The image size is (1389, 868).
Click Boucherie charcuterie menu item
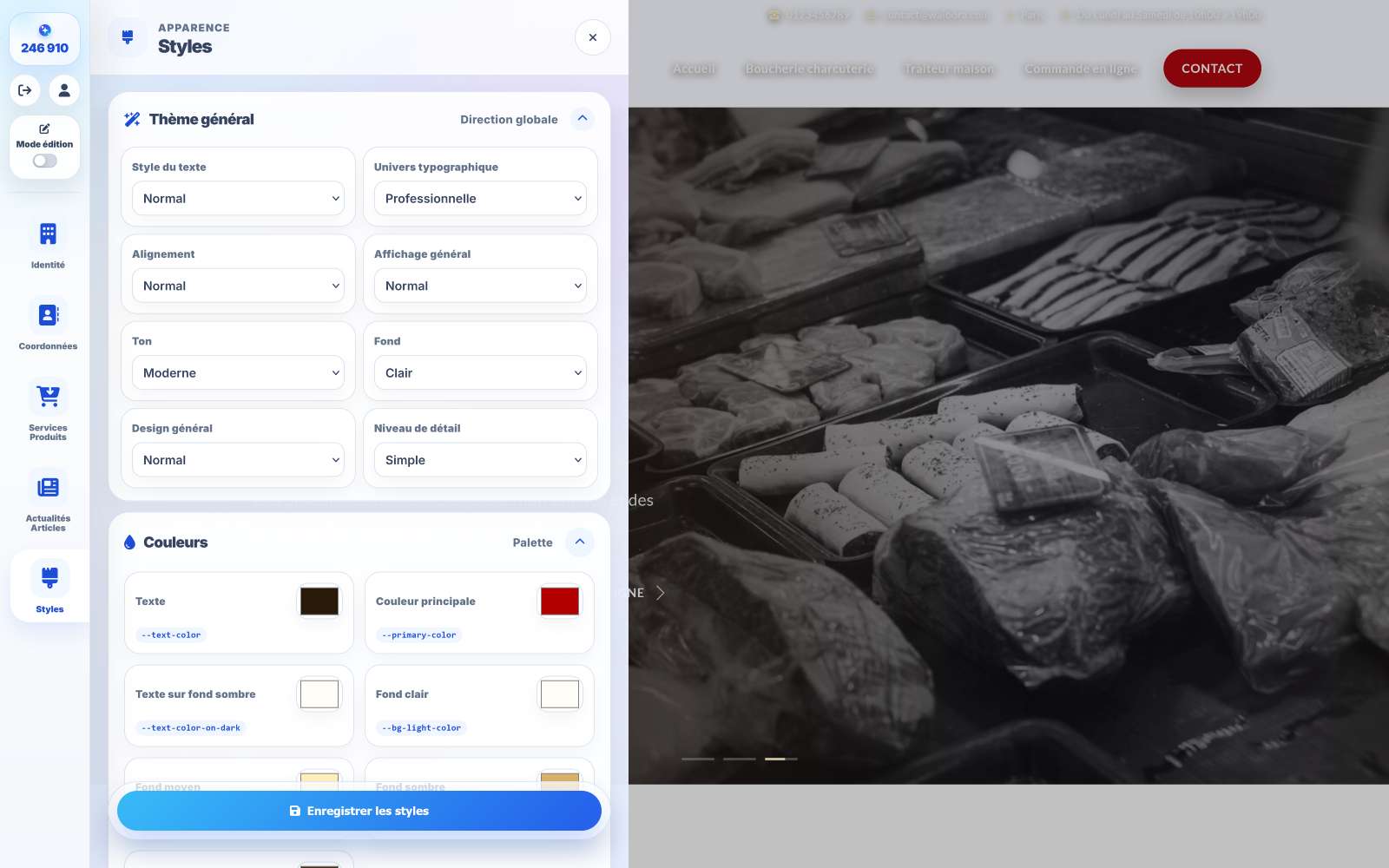(x=810, y=69)
